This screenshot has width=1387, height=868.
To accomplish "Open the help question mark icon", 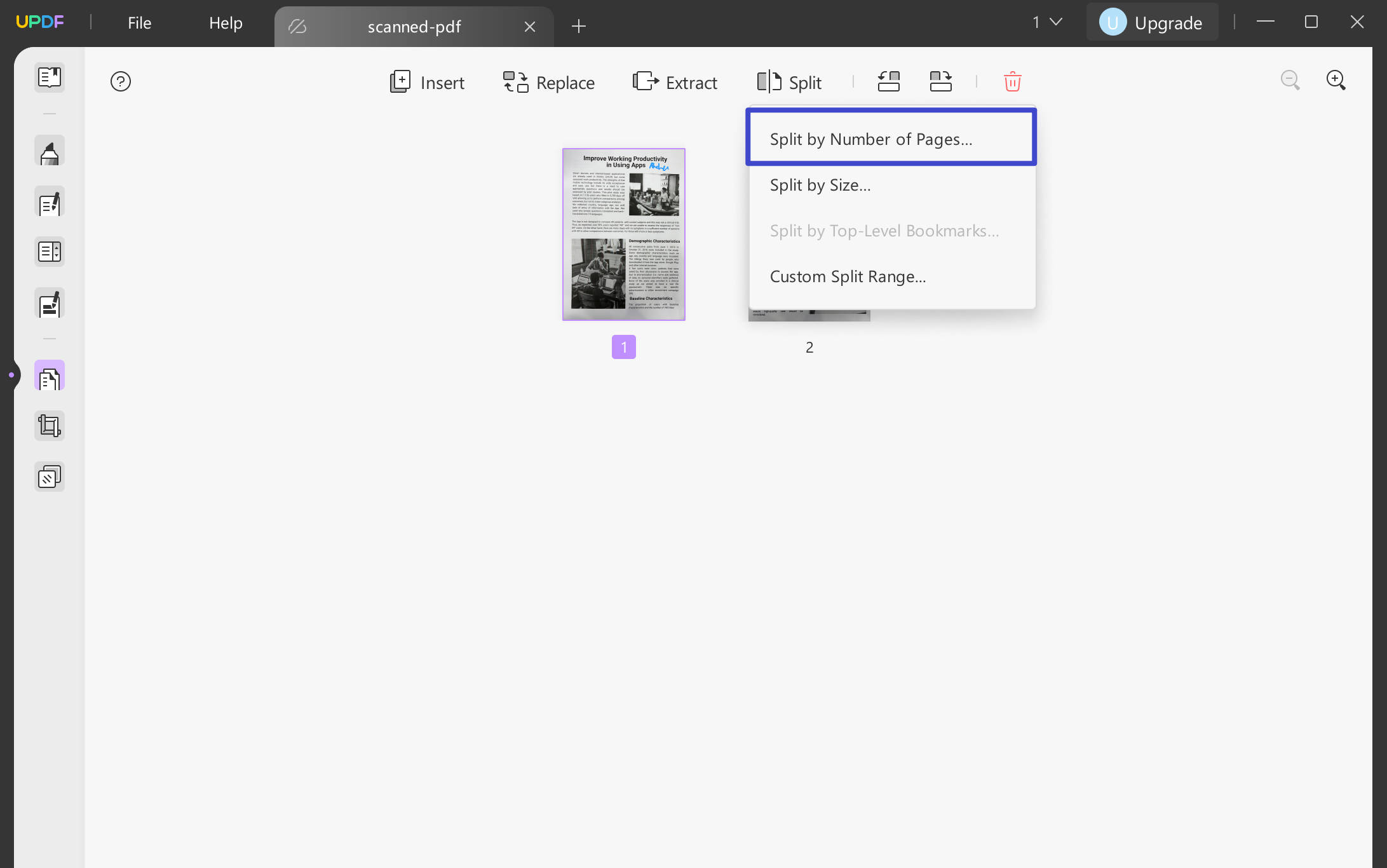I will coord(121,81).
